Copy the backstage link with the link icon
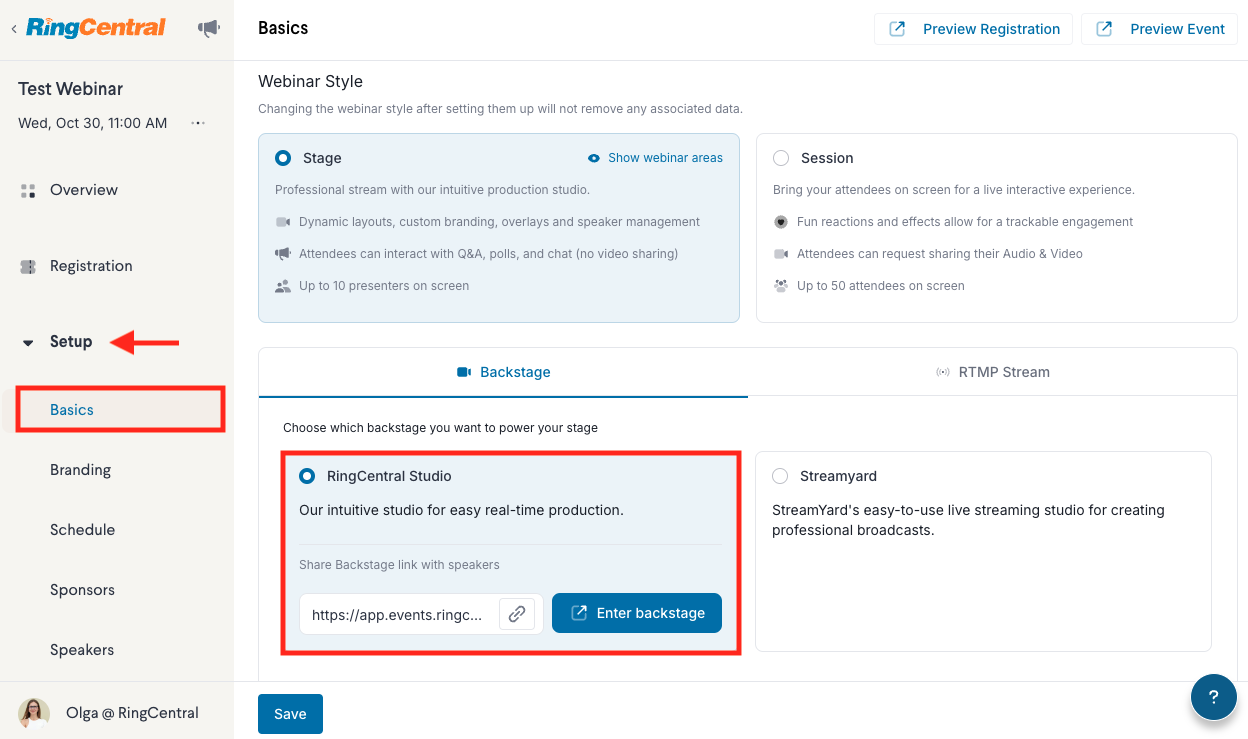Image resolution: width=1248 pixels, height=739 pixels. (517, 614)
